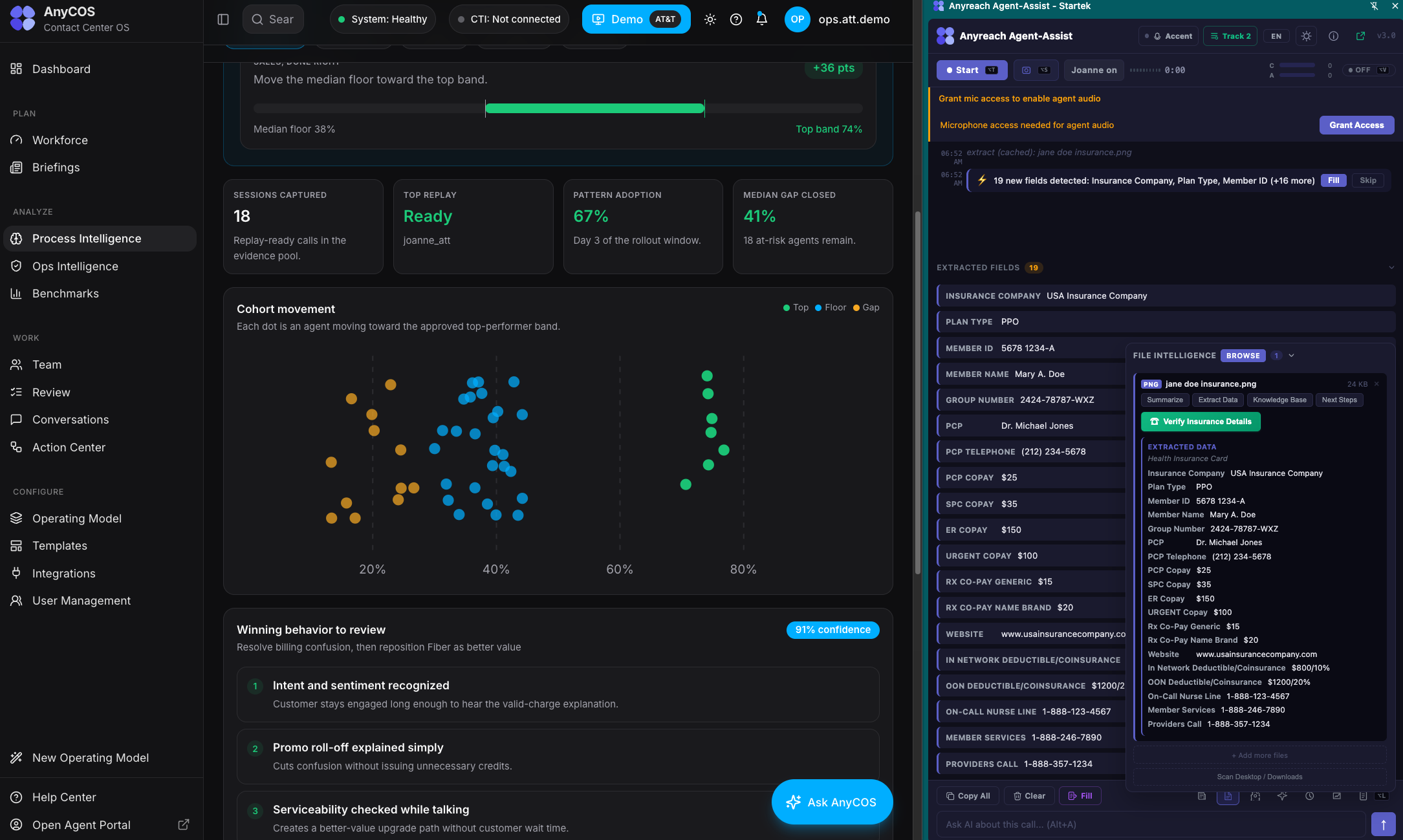Click the Search box in top bar
This screenshot has width=1403, height=840.
(272, 19)
